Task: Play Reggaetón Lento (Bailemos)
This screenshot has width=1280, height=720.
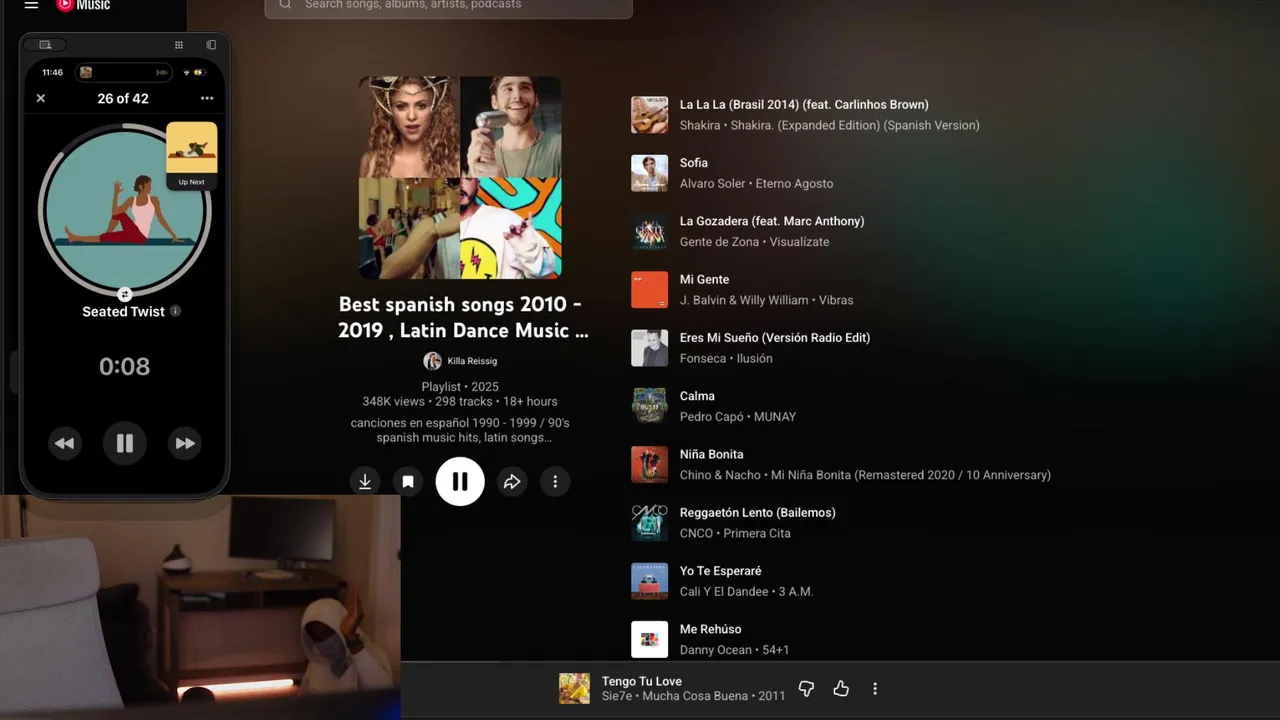Action: click(x=758, y=512)
